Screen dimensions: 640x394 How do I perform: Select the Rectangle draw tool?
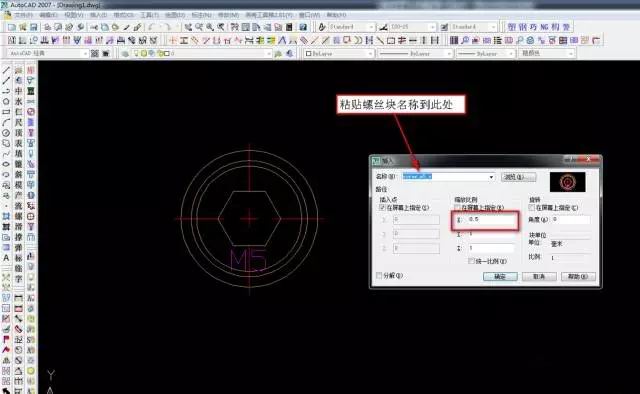click(x=6, y=112)
